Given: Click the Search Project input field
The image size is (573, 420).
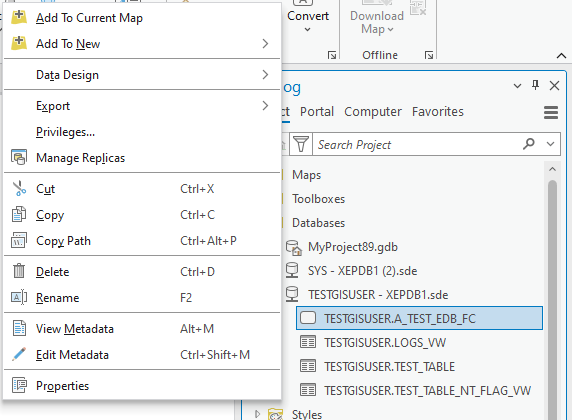Looking at the screenshot, I should click(x=418, y=144).
